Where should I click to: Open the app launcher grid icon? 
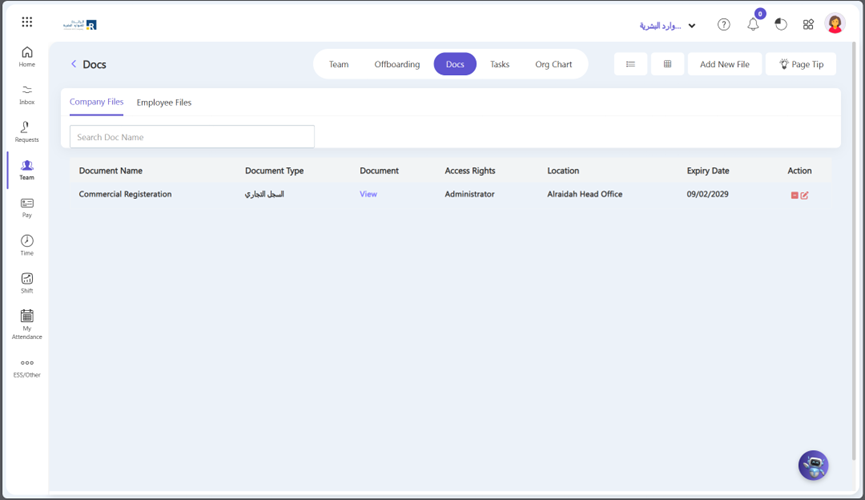click(x=27, y=22)
